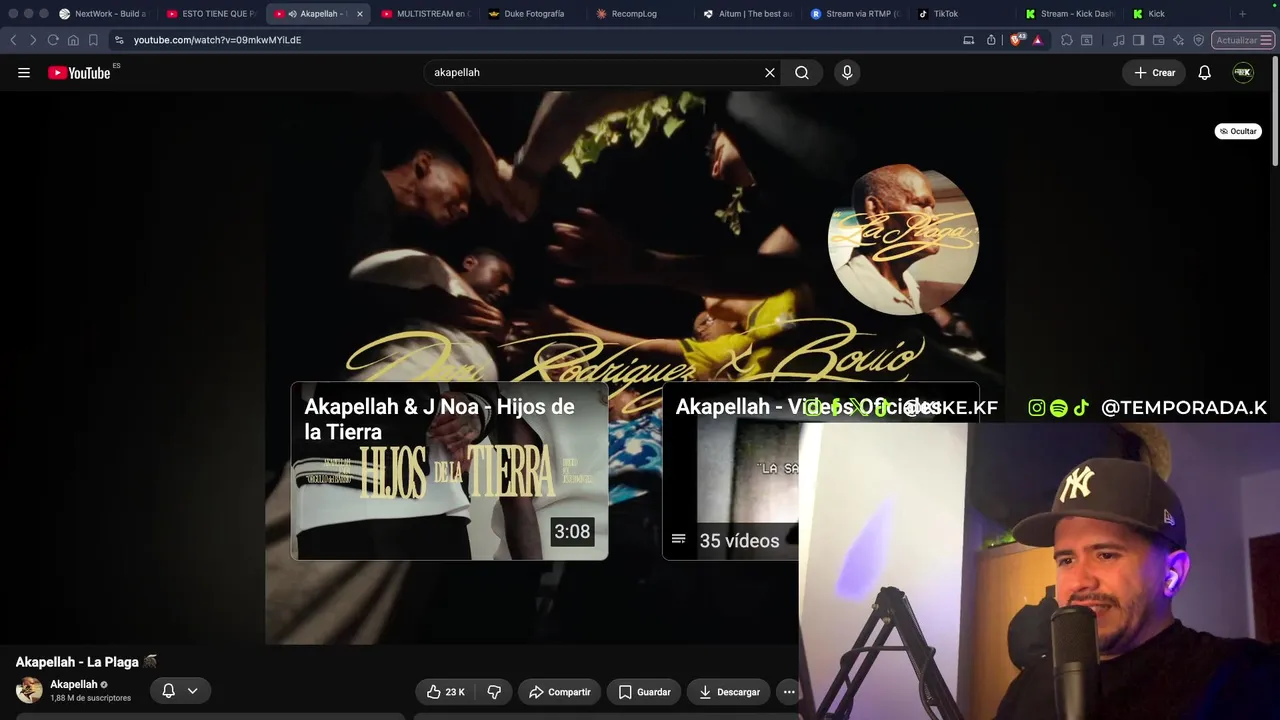Click the cast/screen icon in address bar
Viewport: 1280px width, 720px height.
tap(968, 40)
